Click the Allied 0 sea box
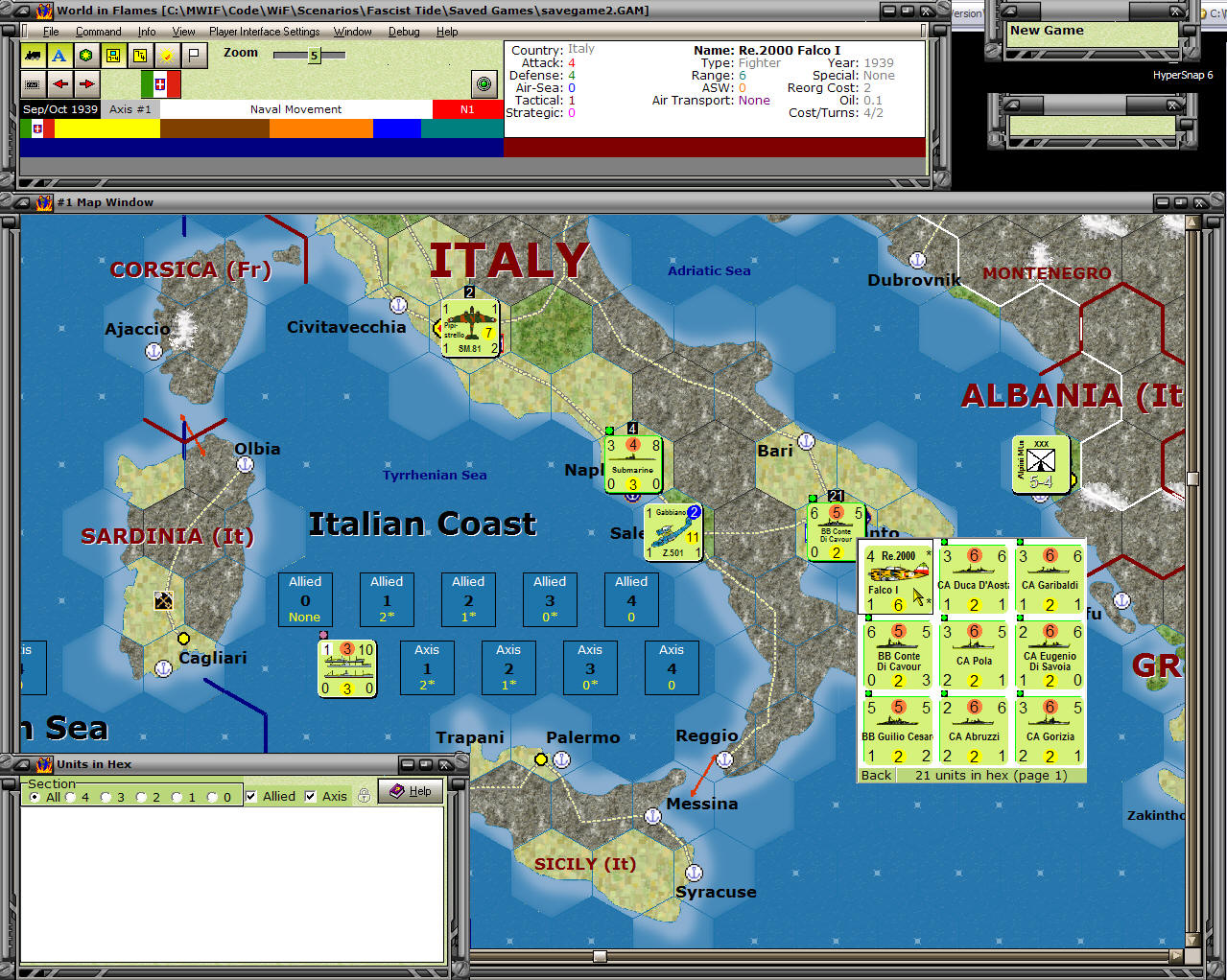Image resolution: width=1227 pixels, height=980 pixels. pyautogui.click(x=305, y=599)
